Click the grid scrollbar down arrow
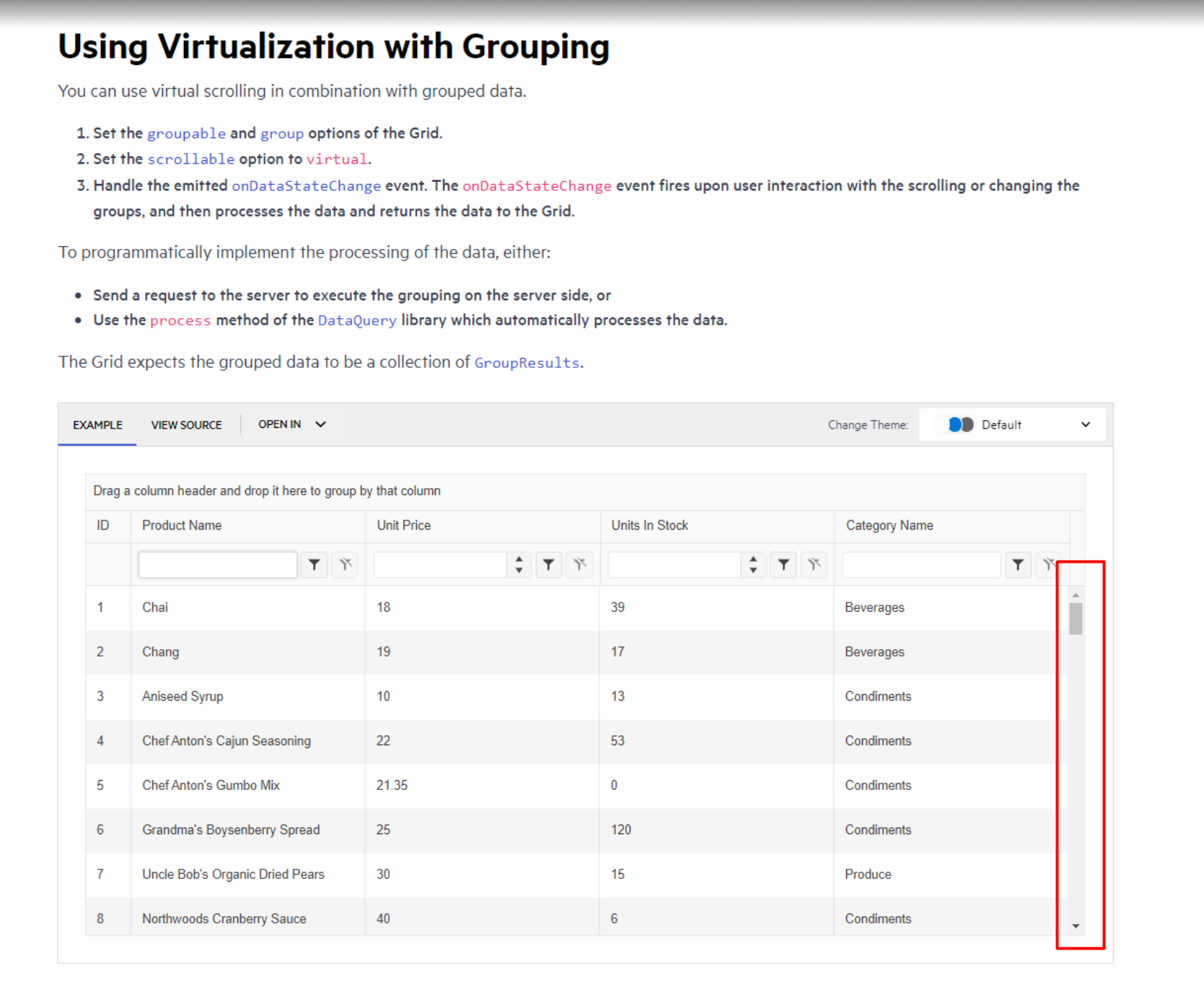Image resolution: width=1204 pixels, height=982 pixels. click(1076, 926)
